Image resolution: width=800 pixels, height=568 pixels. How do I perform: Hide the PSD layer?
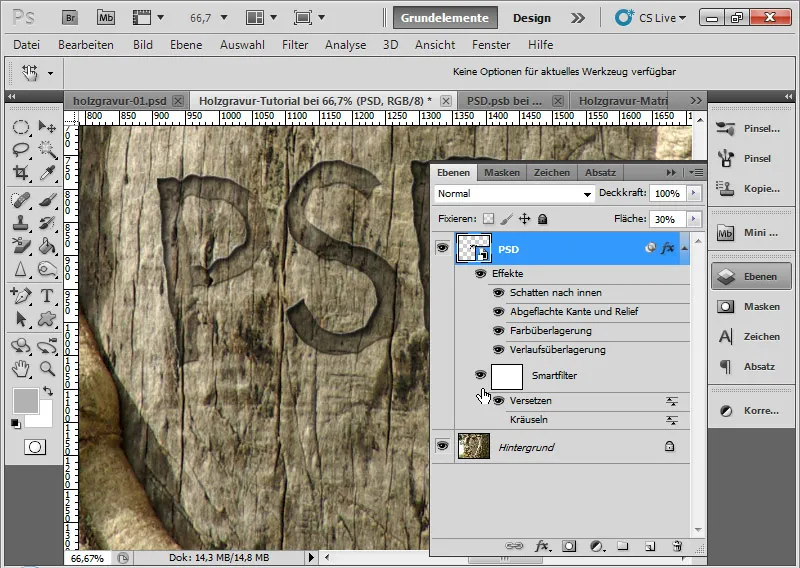click(442, 248)
